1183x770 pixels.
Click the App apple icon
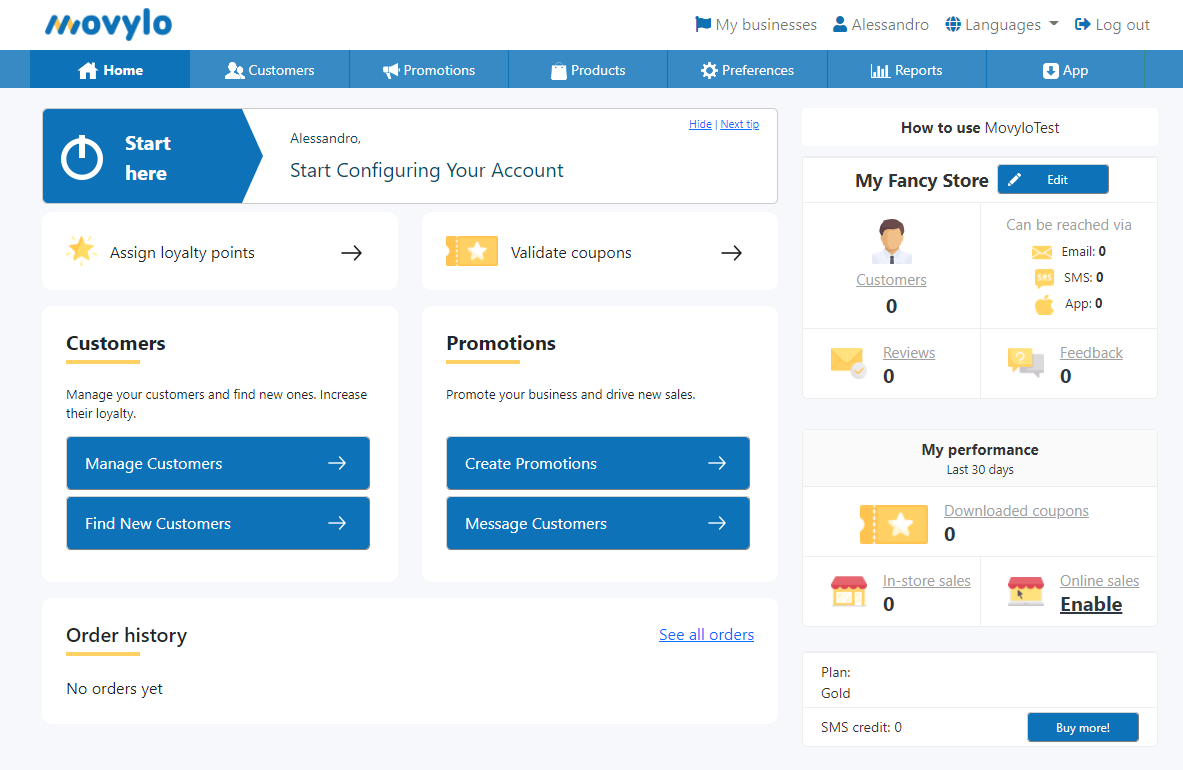coord(1044,305)
